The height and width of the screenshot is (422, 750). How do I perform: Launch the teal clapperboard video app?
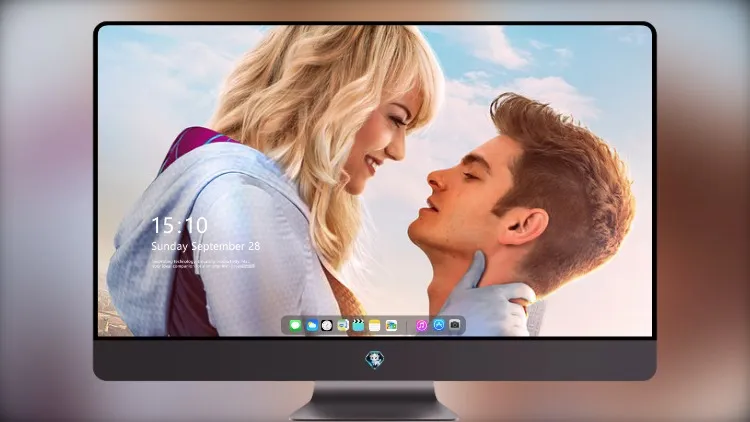click(358, 325)
